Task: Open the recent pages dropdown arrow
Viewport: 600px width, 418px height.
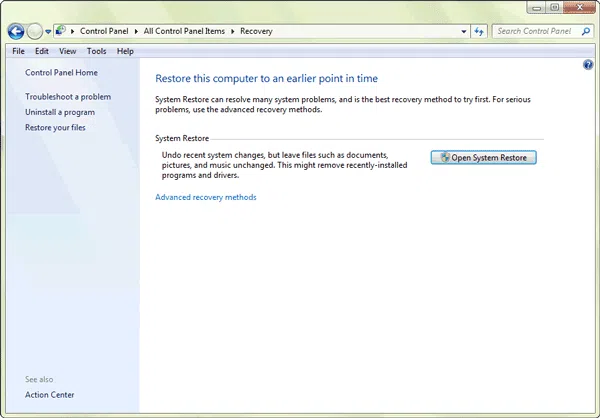Action: click(x=48, y=32)
